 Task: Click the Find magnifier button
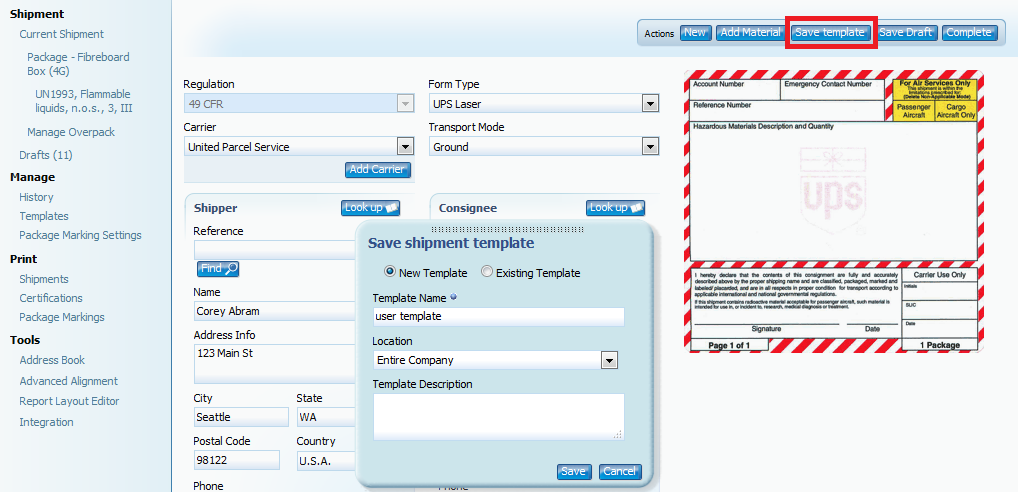[x=218, y=269]
